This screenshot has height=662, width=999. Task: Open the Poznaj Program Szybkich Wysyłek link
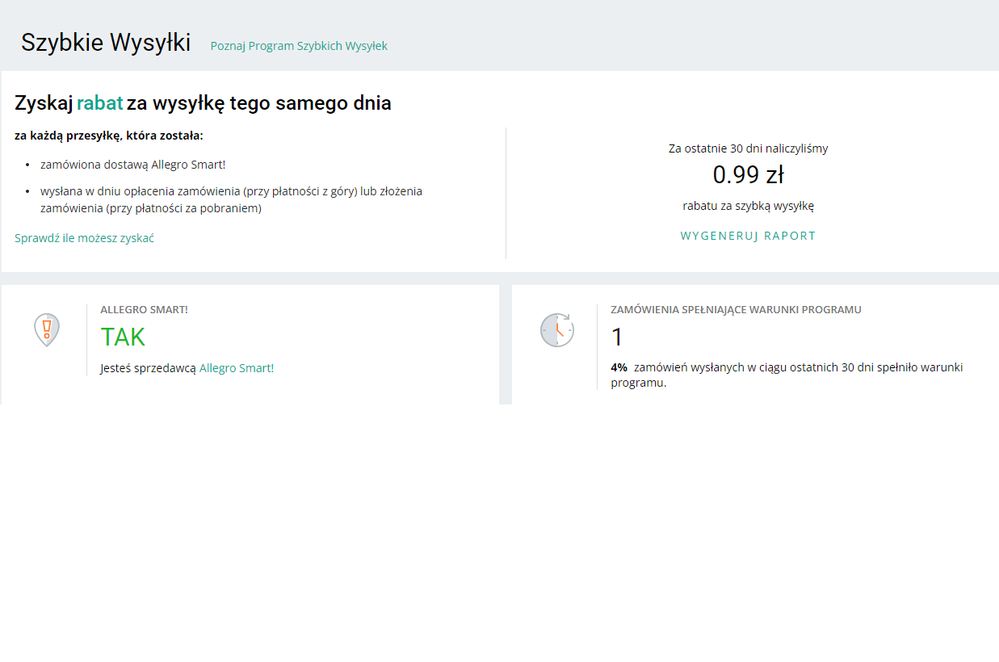pyautogui.click(x=298, y=46)
